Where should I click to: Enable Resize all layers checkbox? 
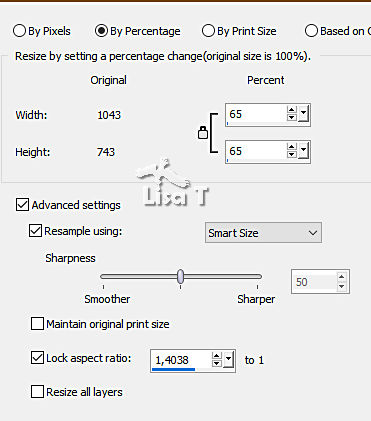point(37,392)
